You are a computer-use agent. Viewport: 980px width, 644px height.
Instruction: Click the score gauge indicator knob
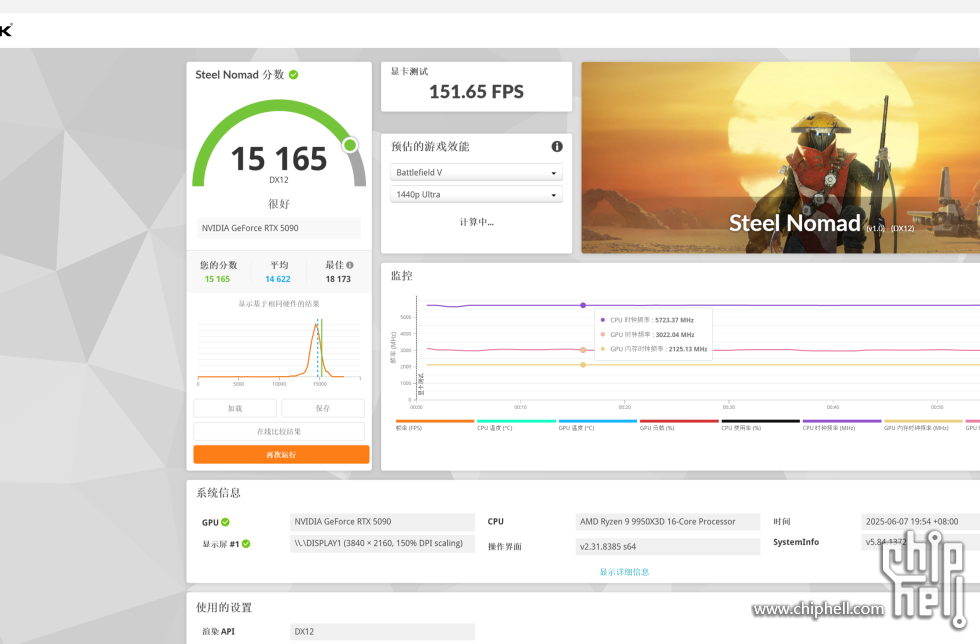point(350,145)
